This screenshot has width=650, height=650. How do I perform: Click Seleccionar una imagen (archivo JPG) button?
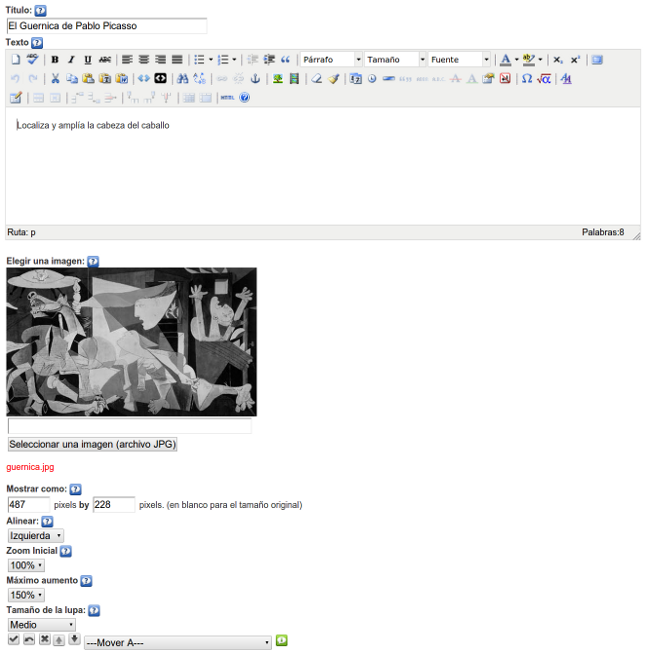pos(92,445)
